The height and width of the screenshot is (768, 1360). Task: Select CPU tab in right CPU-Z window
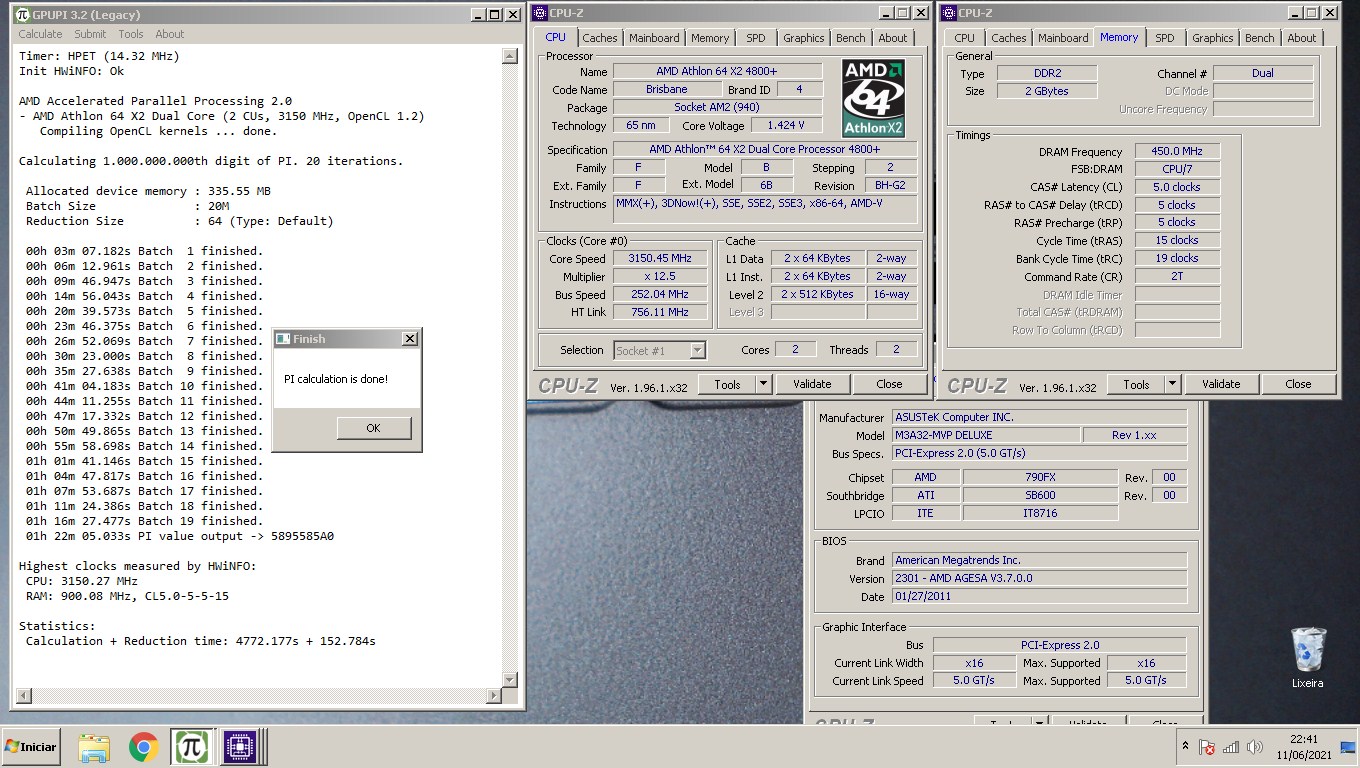964,38
